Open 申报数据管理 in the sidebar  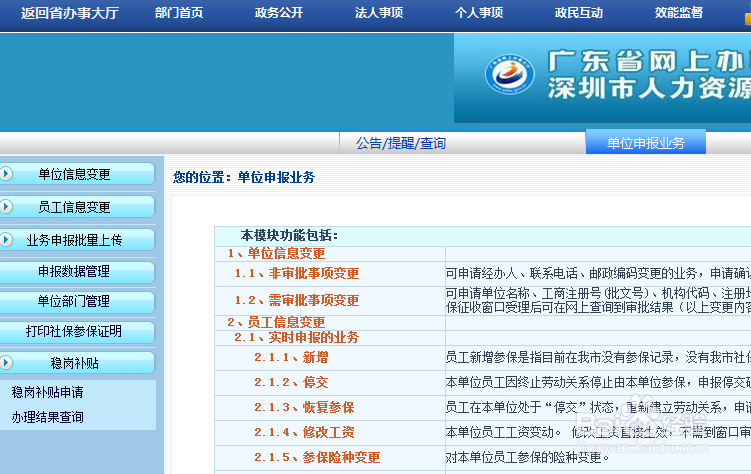[x=77, y=271]
